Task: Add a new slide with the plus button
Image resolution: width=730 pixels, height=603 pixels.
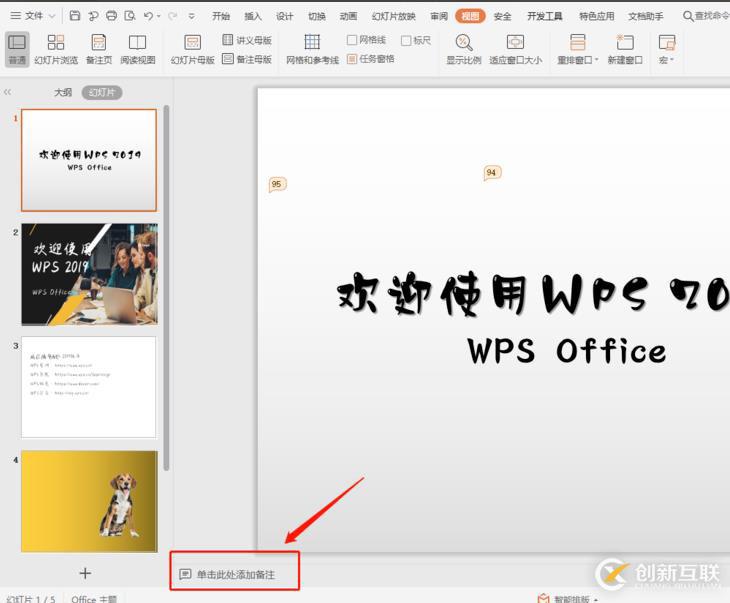Action: pyautogui.click(x=85, y=573)
